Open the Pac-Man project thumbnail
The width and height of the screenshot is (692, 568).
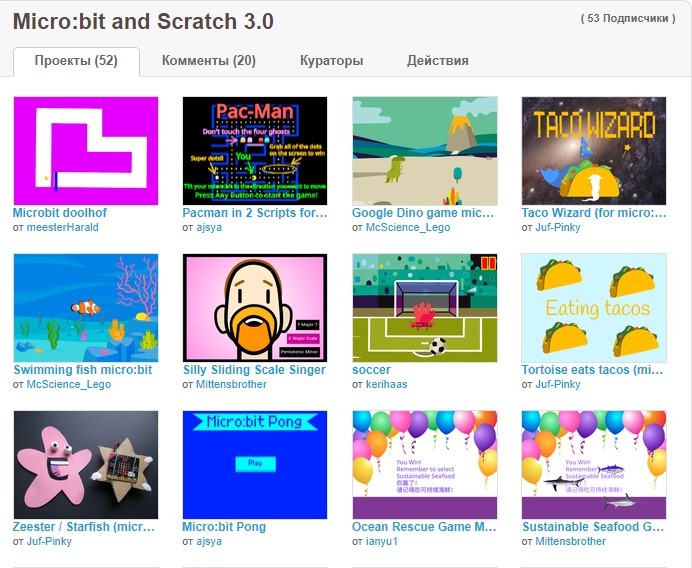tap(255, 151)
